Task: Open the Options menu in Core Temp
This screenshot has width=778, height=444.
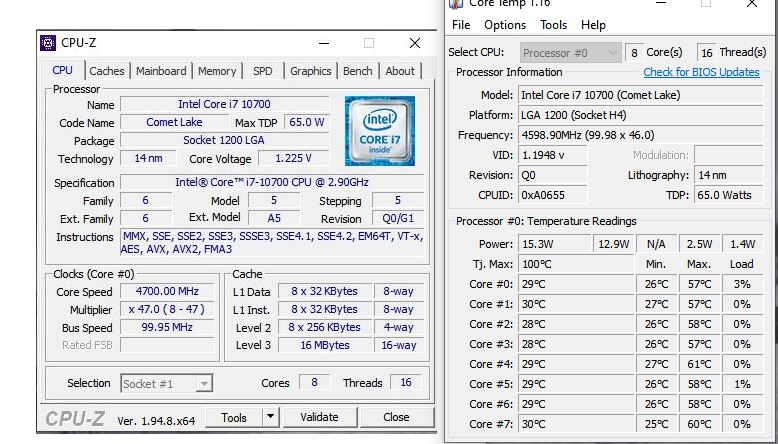Action: [505, 25]
